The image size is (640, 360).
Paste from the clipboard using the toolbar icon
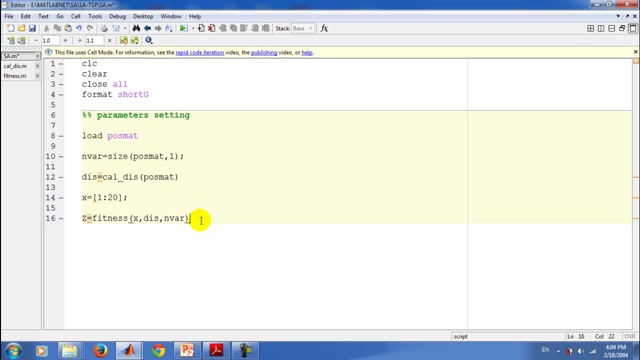tap(68, 28)
